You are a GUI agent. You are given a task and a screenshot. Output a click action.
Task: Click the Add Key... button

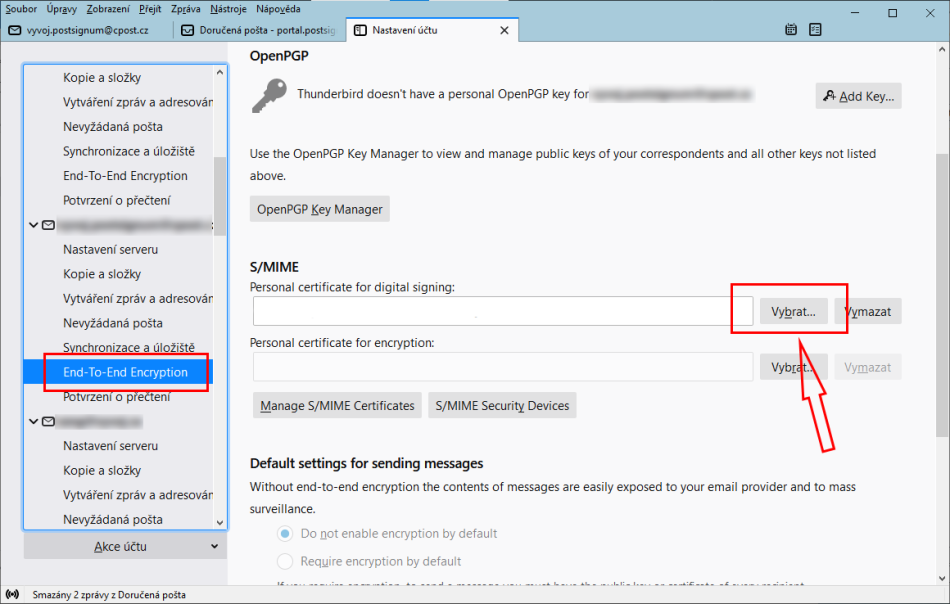tap(858, 96)
